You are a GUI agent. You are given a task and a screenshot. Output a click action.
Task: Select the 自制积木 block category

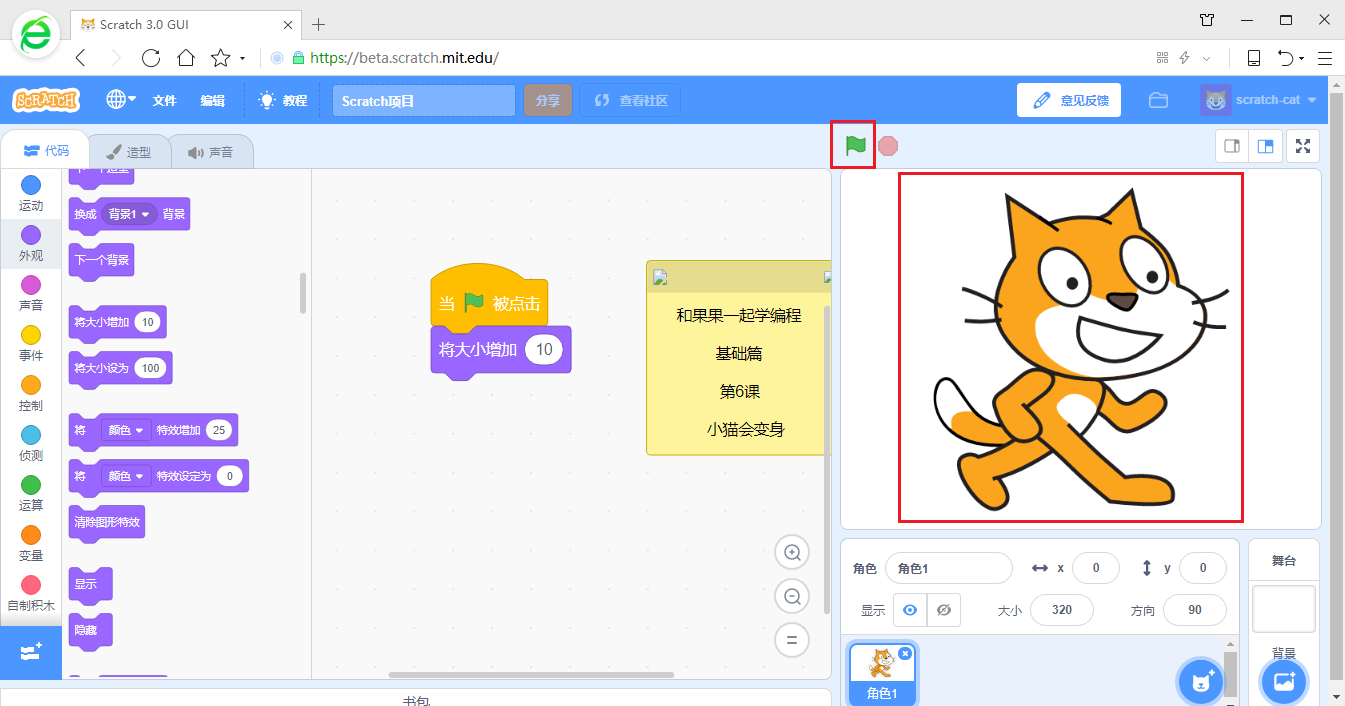[x=31, y=593]
